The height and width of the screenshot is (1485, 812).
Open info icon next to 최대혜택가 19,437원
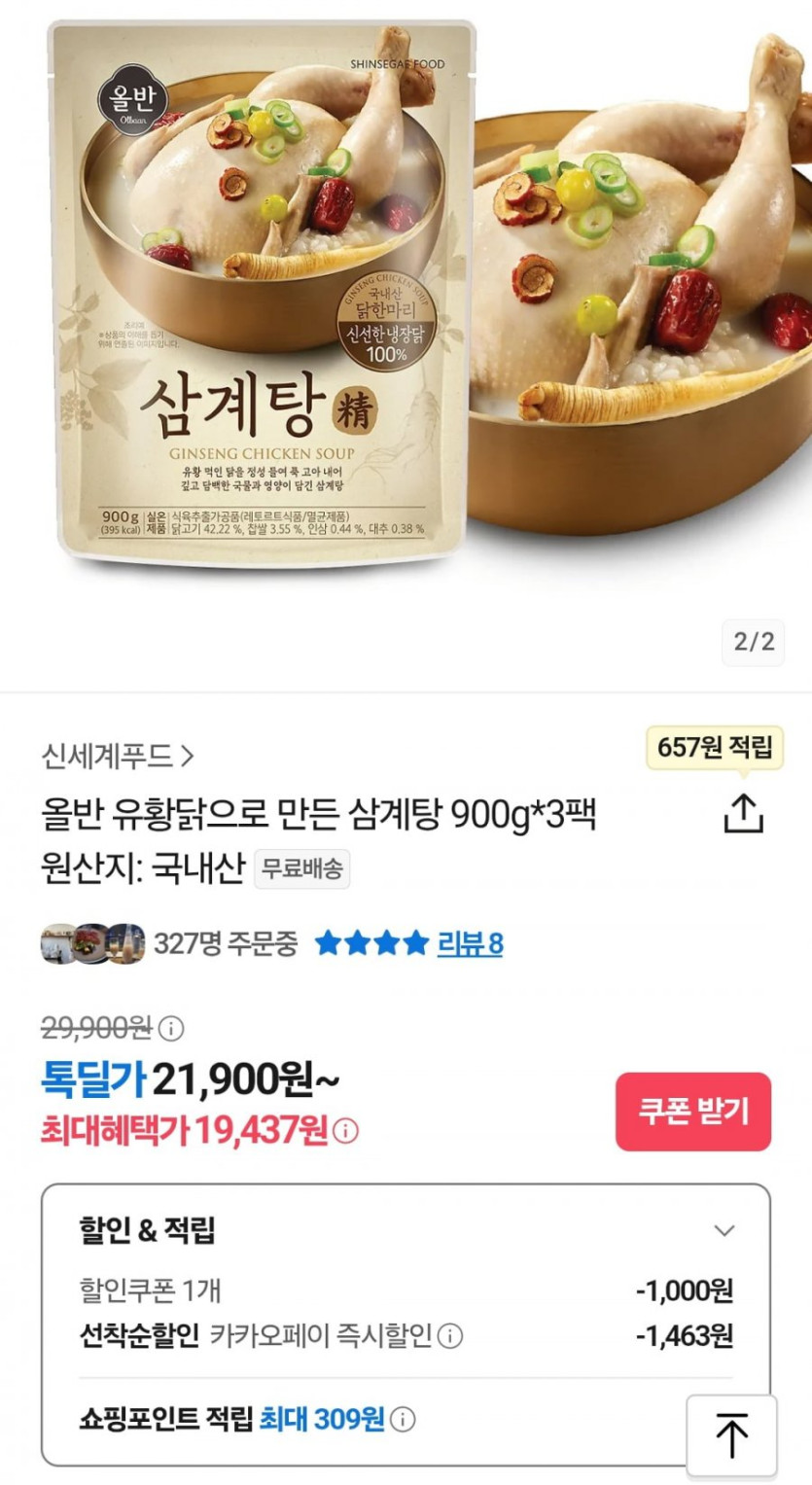point(346,1131)
